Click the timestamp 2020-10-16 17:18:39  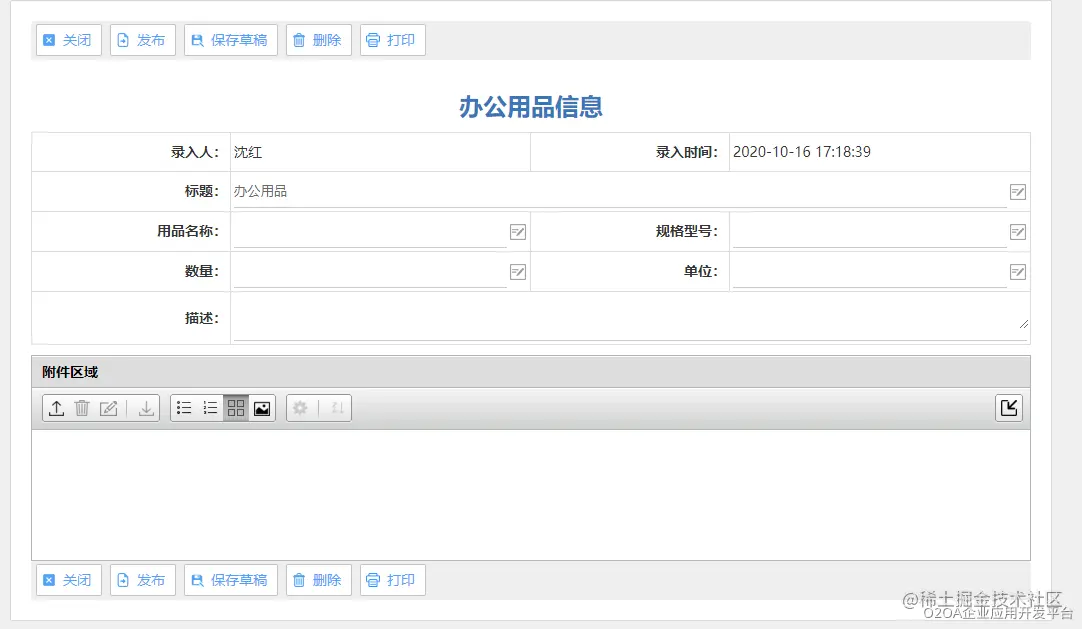(802, 152)
